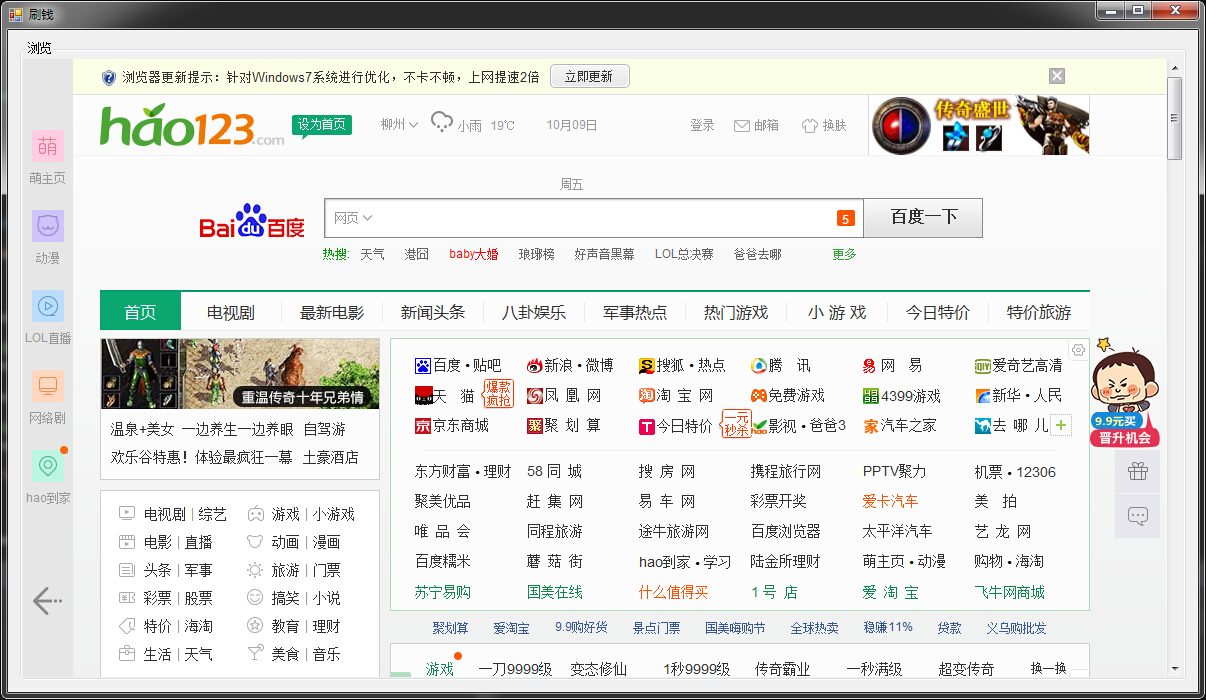Open 爱奇艺高清 site link
Image resolution: width=1206 pixels, height=700 pixels.
(1019, 365)
